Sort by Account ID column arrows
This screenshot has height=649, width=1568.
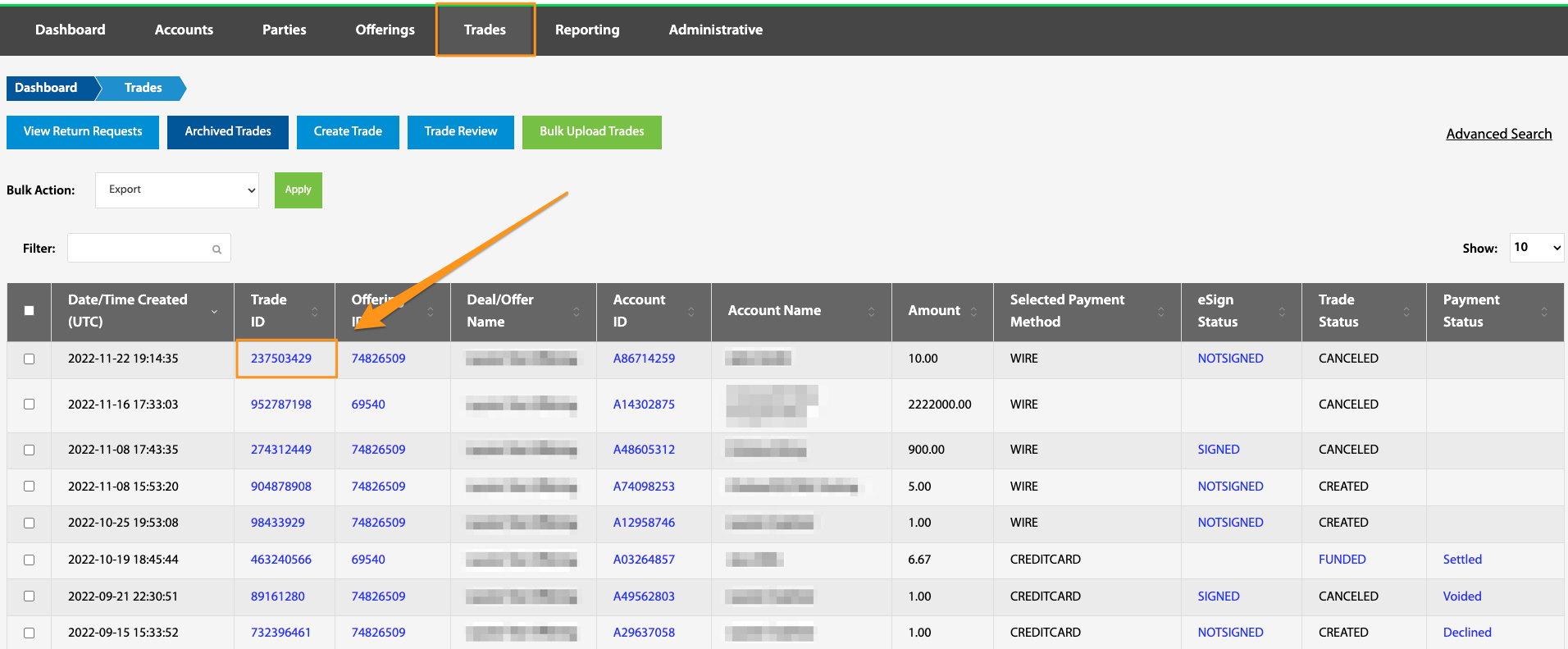691,312
